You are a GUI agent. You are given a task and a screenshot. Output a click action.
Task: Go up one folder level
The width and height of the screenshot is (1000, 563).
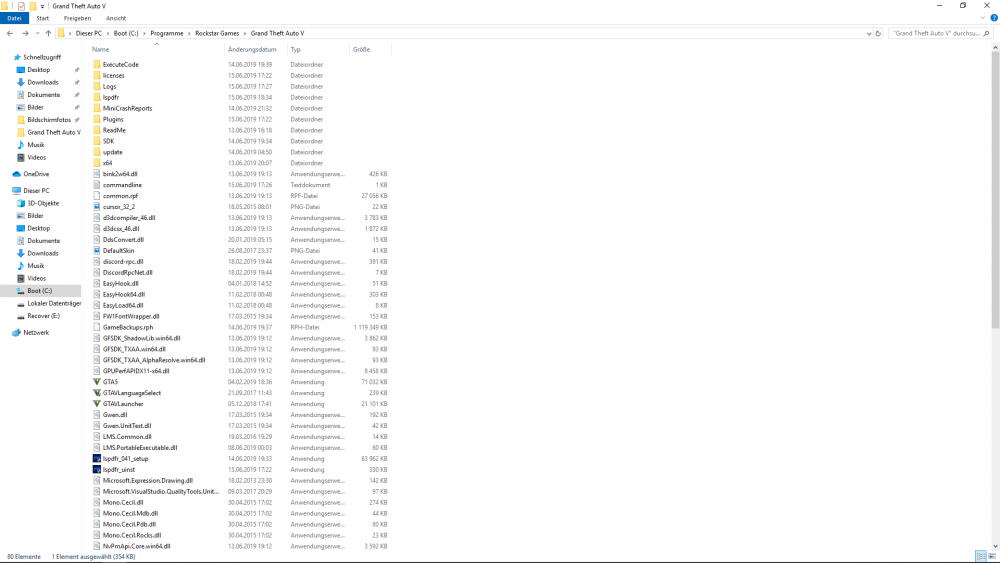(48, 33)
